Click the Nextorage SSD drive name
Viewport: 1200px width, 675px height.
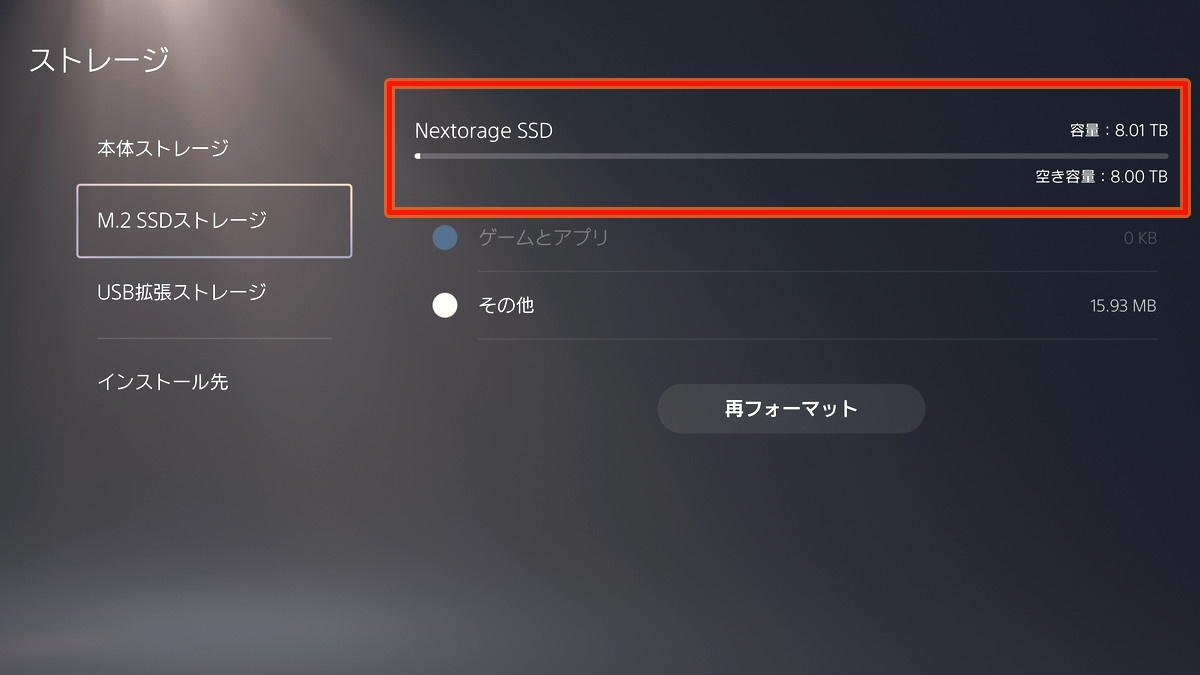click(x=484, y=131)
